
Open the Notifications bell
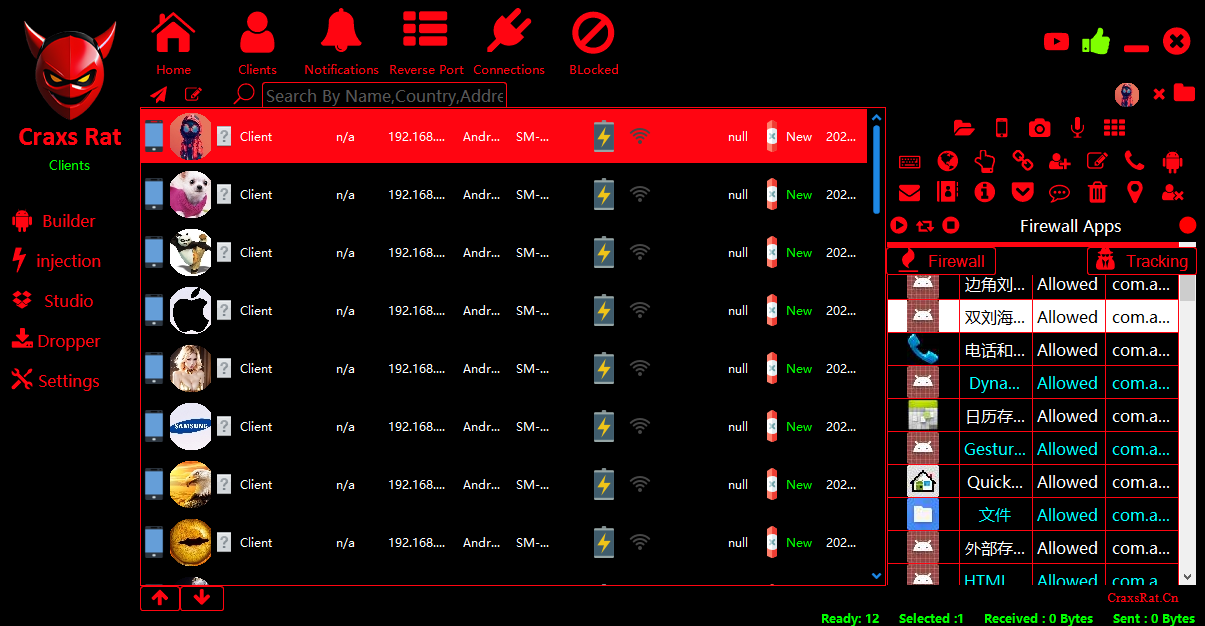(341, 42)
